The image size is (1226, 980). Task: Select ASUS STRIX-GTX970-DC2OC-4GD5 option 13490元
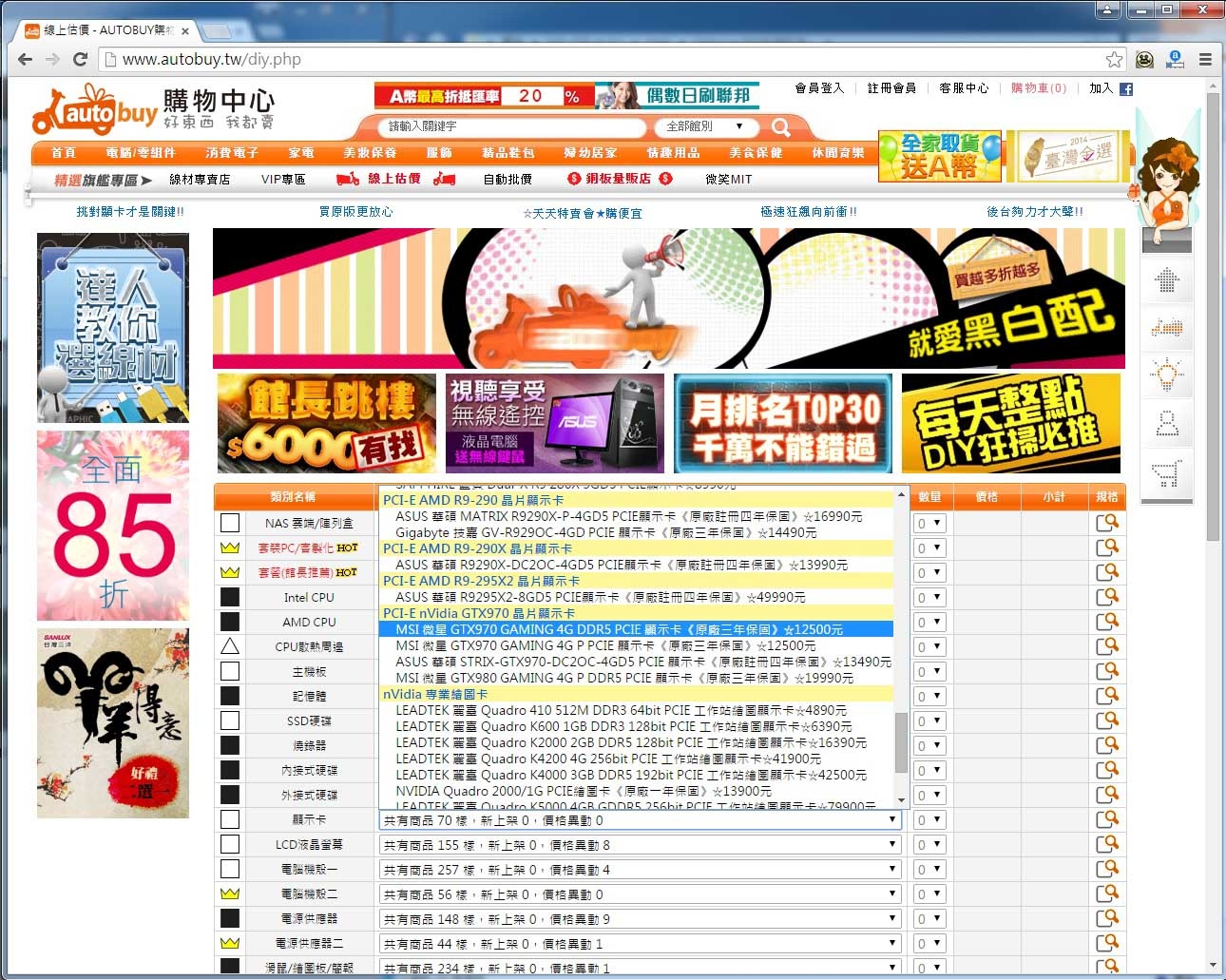click(x=636, y=662)
